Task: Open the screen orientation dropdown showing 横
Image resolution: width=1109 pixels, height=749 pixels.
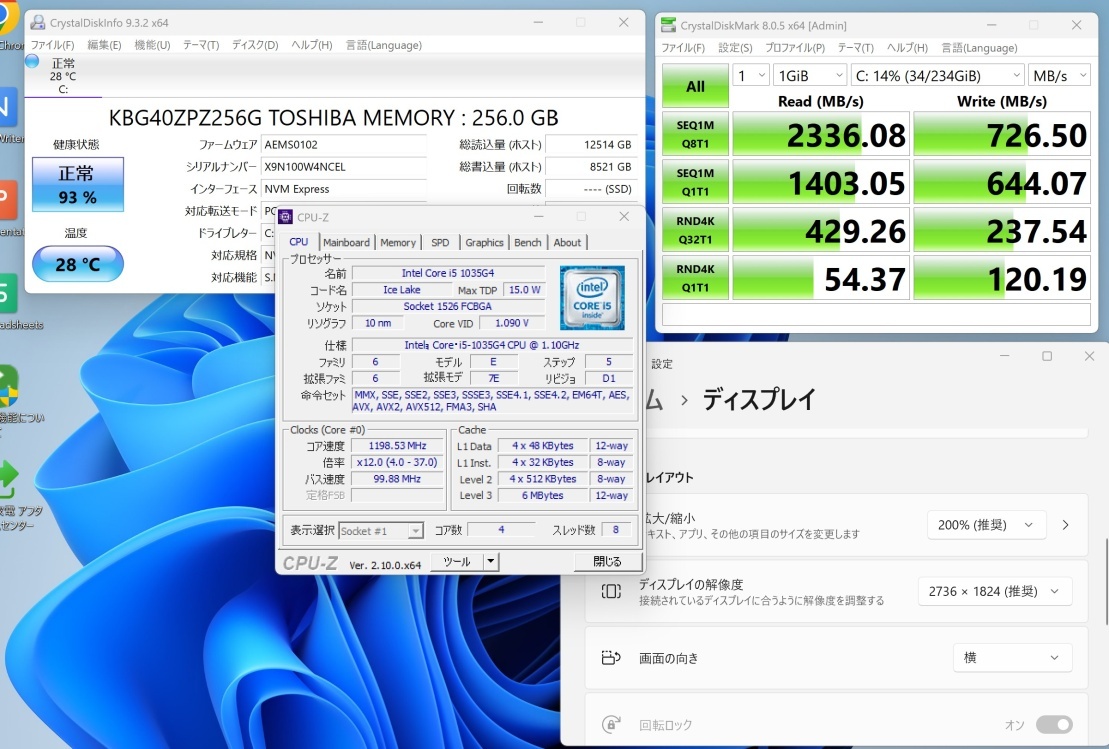Action: (1012, 658)
